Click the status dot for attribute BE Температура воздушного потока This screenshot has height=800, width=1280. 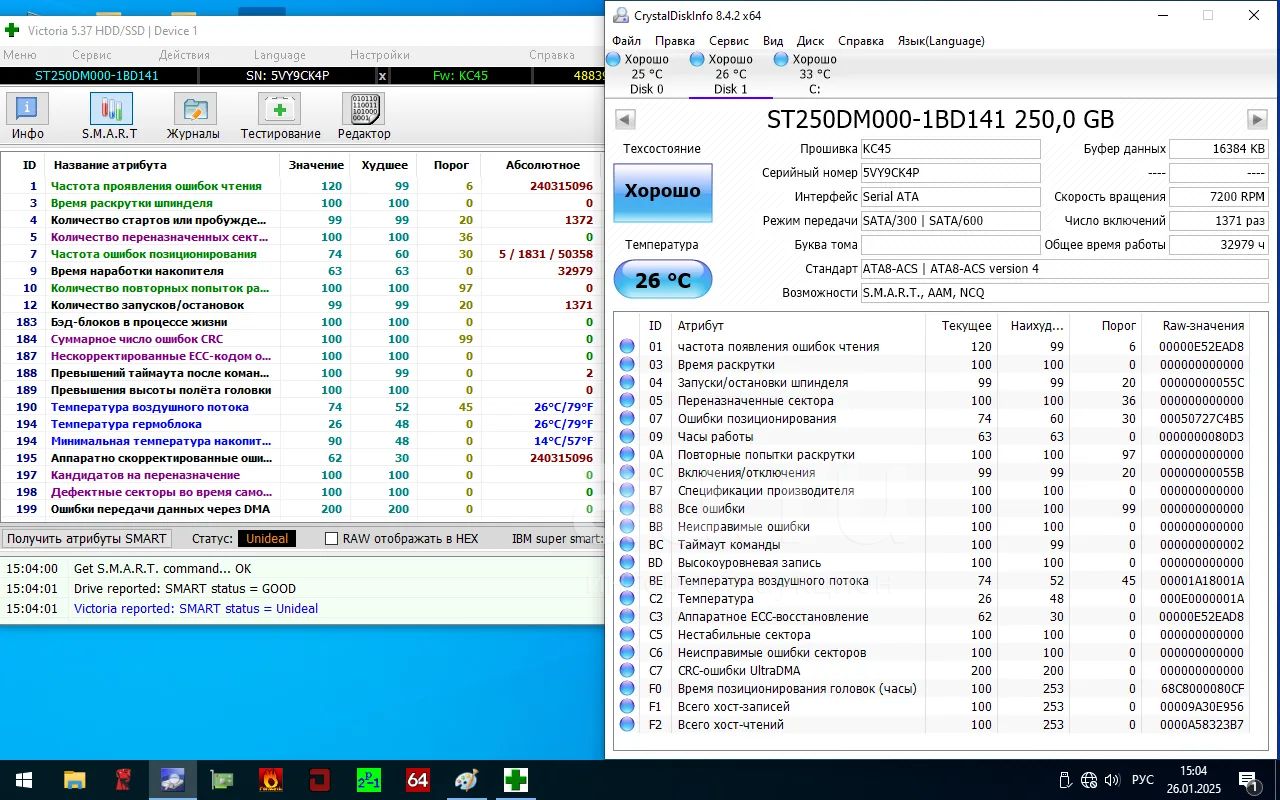coord(627,580)
